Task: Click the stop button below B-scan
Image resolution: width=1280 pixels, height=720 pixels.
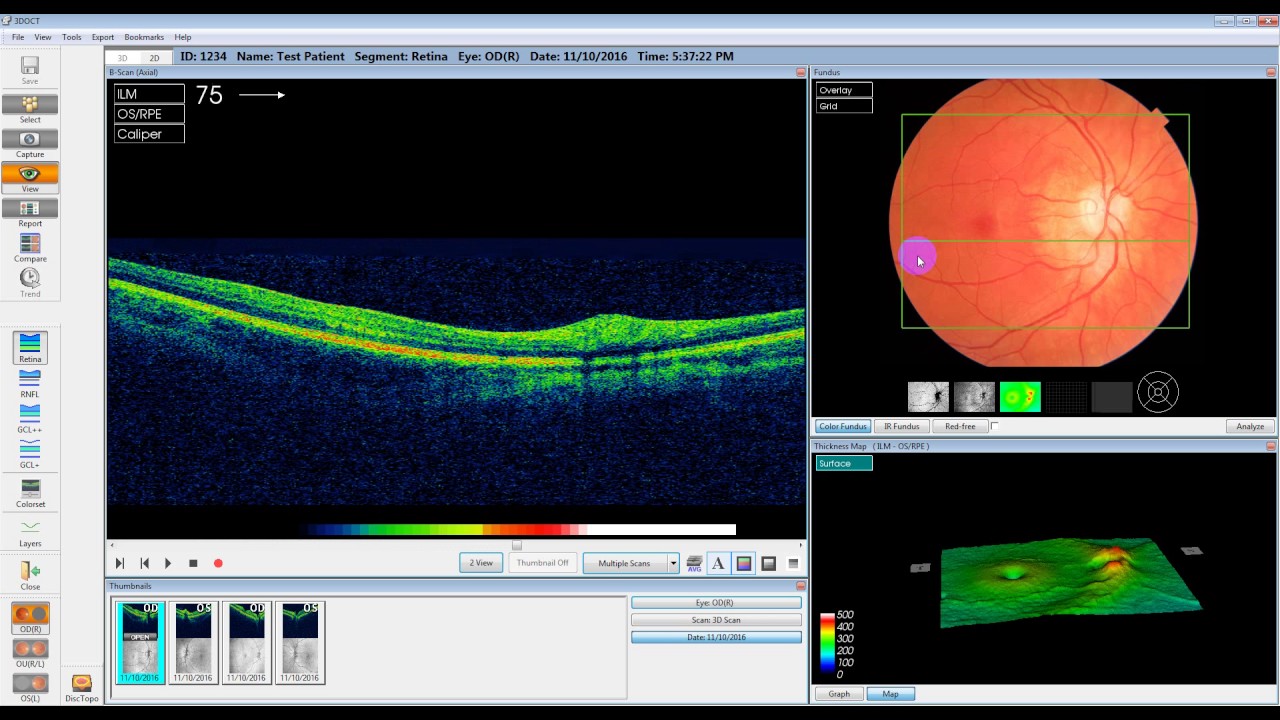Action: [x=193, y=563]
